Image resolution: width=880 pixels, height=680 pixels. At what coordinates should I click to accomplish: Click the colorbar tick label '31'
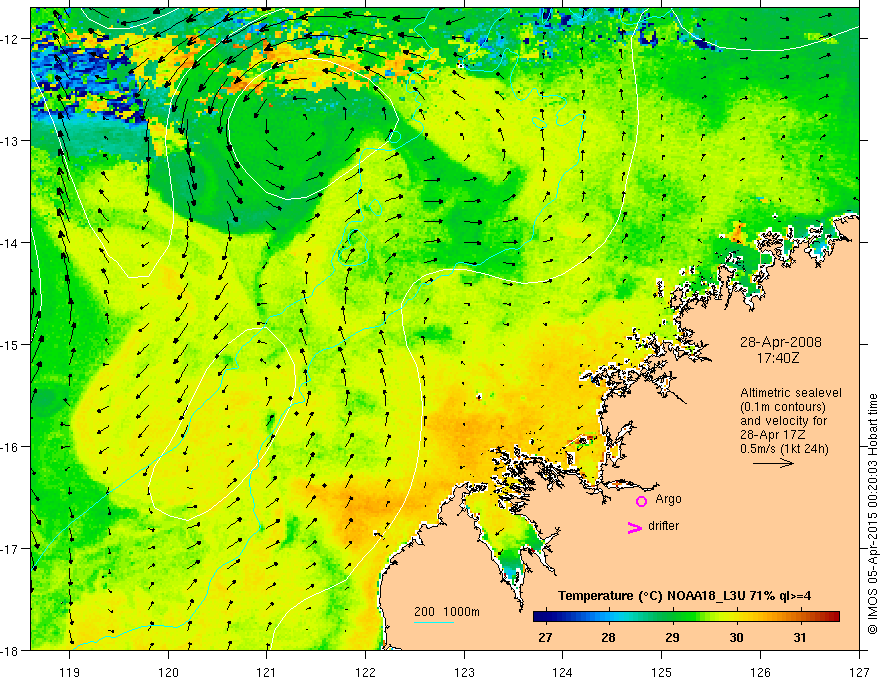point(800,638)
